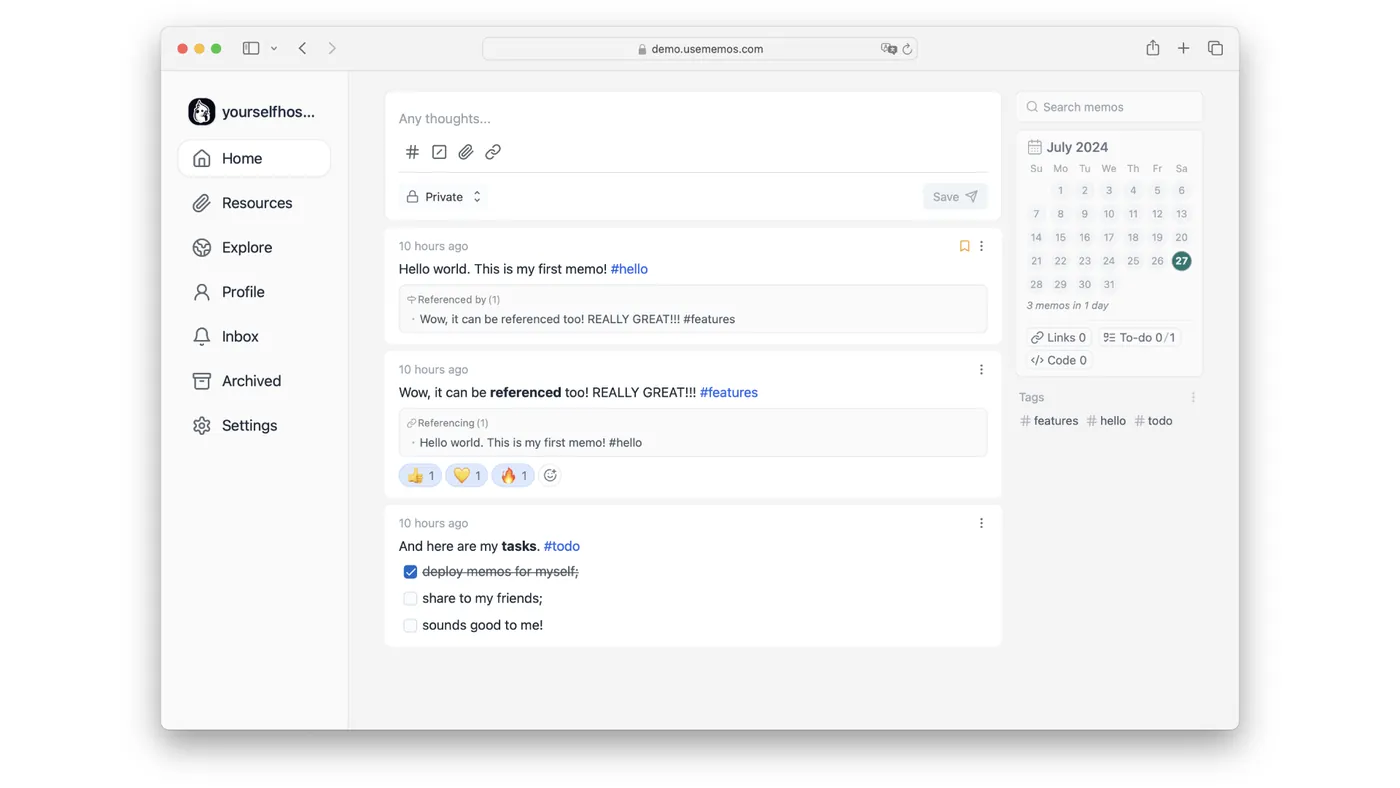Check the share to my friends task

pyautogui.click(x=410, y=599)
